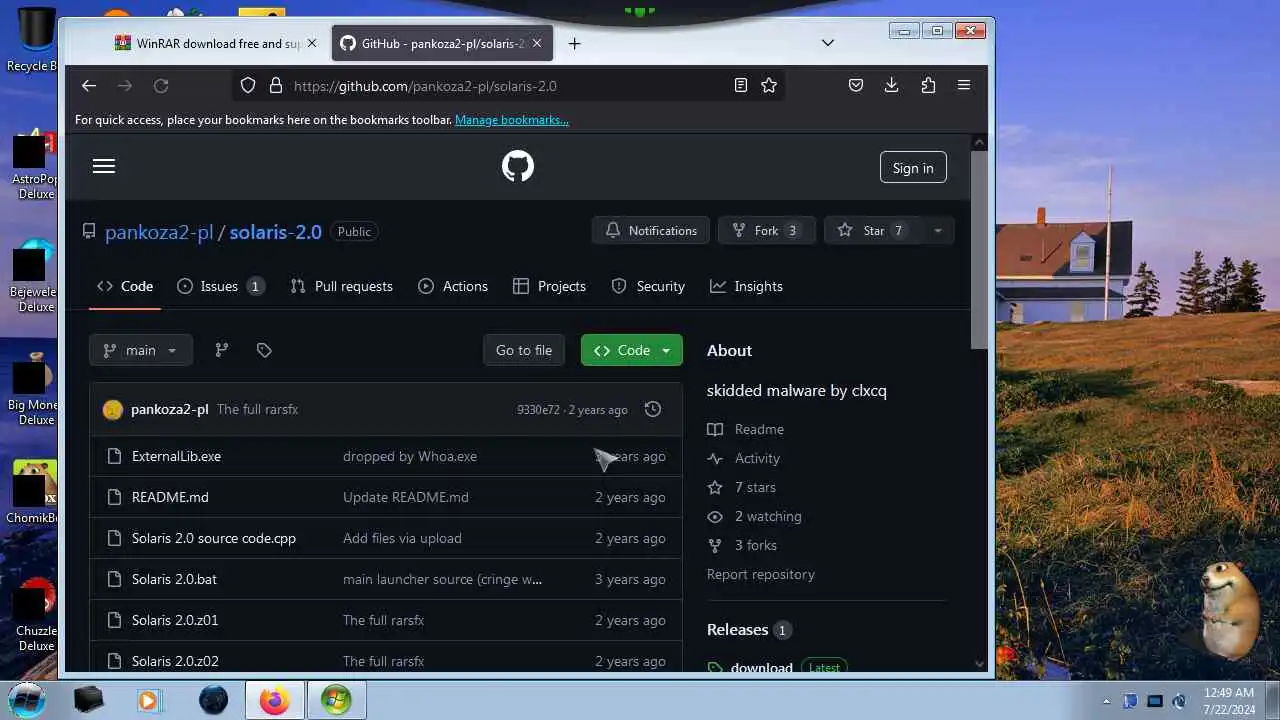The height and width of the screenshot is (720, 1280).
Task: Open the 7 stars link
Action: click(755, 487)
